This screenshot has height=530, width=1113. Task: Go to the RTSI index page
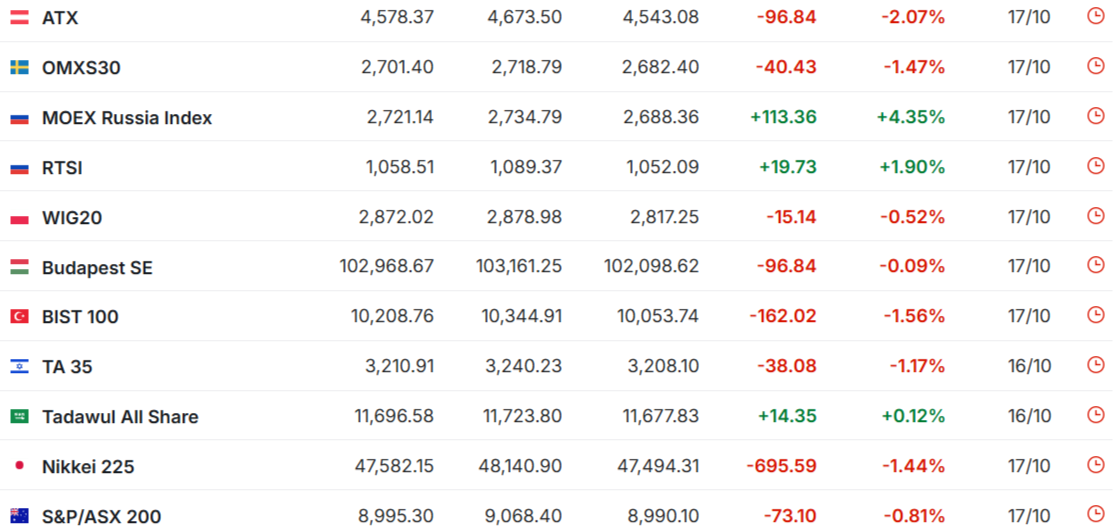[62, 167]
